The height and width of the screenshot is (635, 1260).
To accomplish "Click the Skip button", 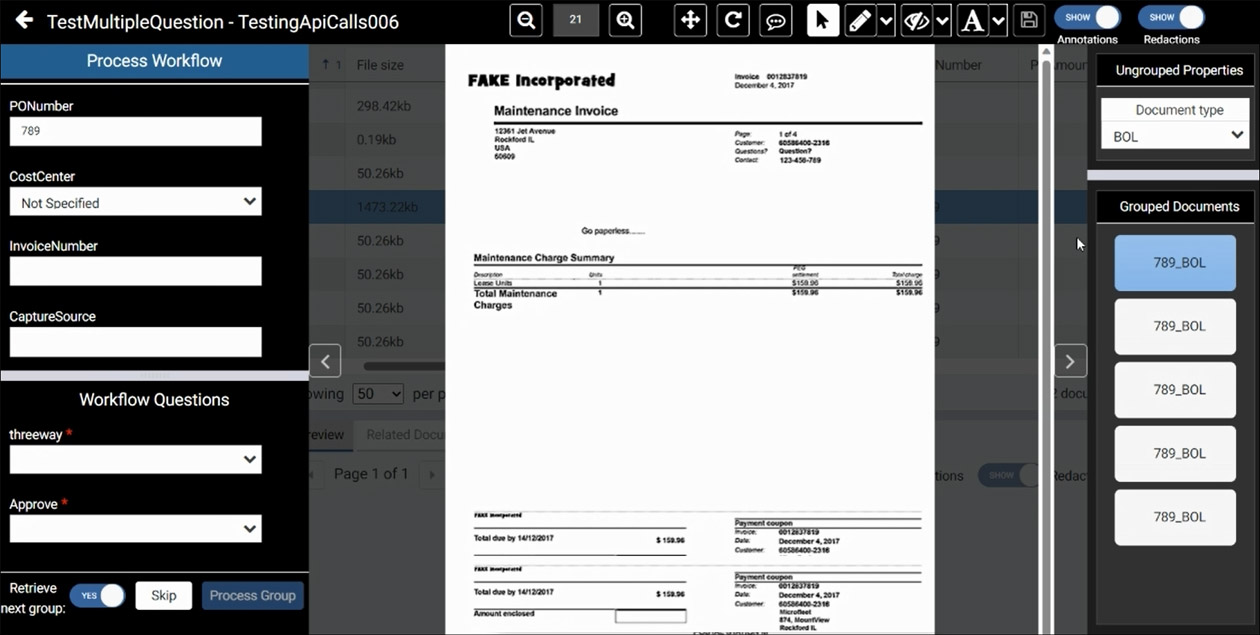I will [164, 595].
